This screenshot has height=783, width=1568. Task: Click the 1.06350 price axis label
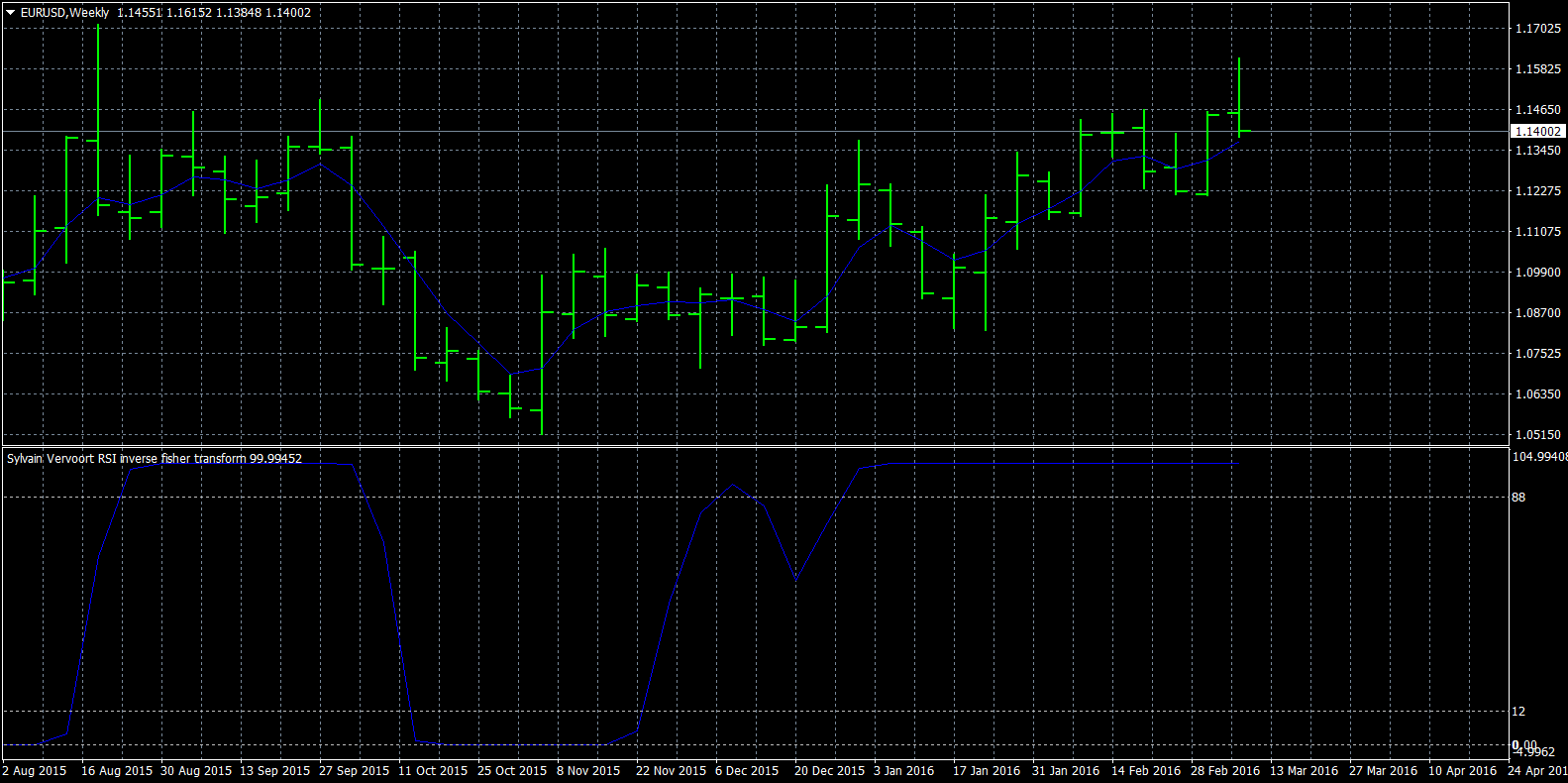click(x=1538, y=394)
